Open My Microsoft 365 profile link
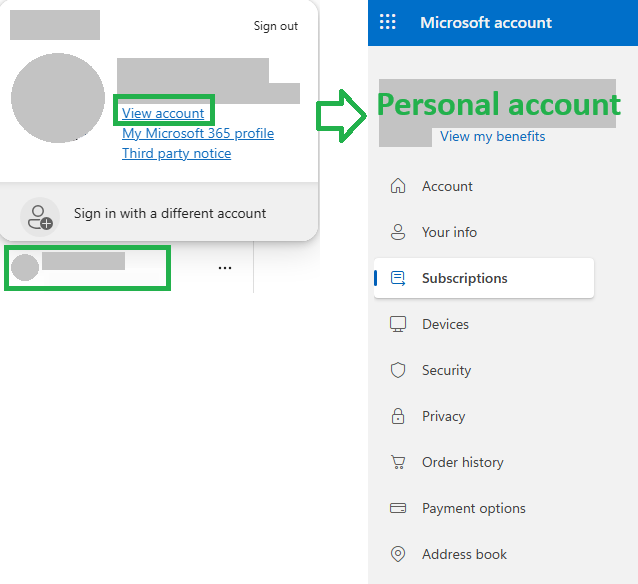Screen dimensions: 638x584 point(198,133)
